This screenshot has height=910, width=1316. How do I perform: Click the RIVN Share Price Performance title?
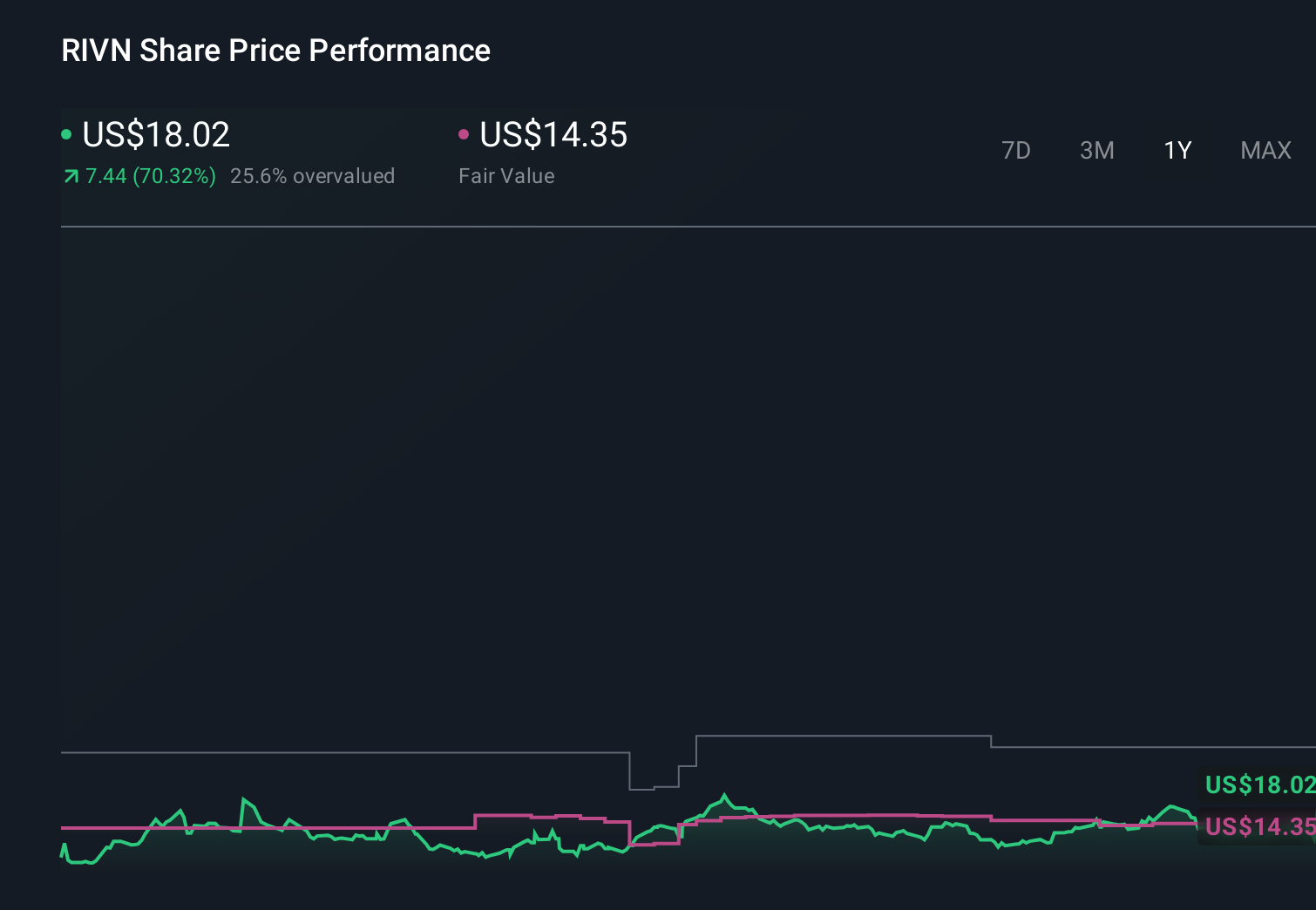(275, 51)
